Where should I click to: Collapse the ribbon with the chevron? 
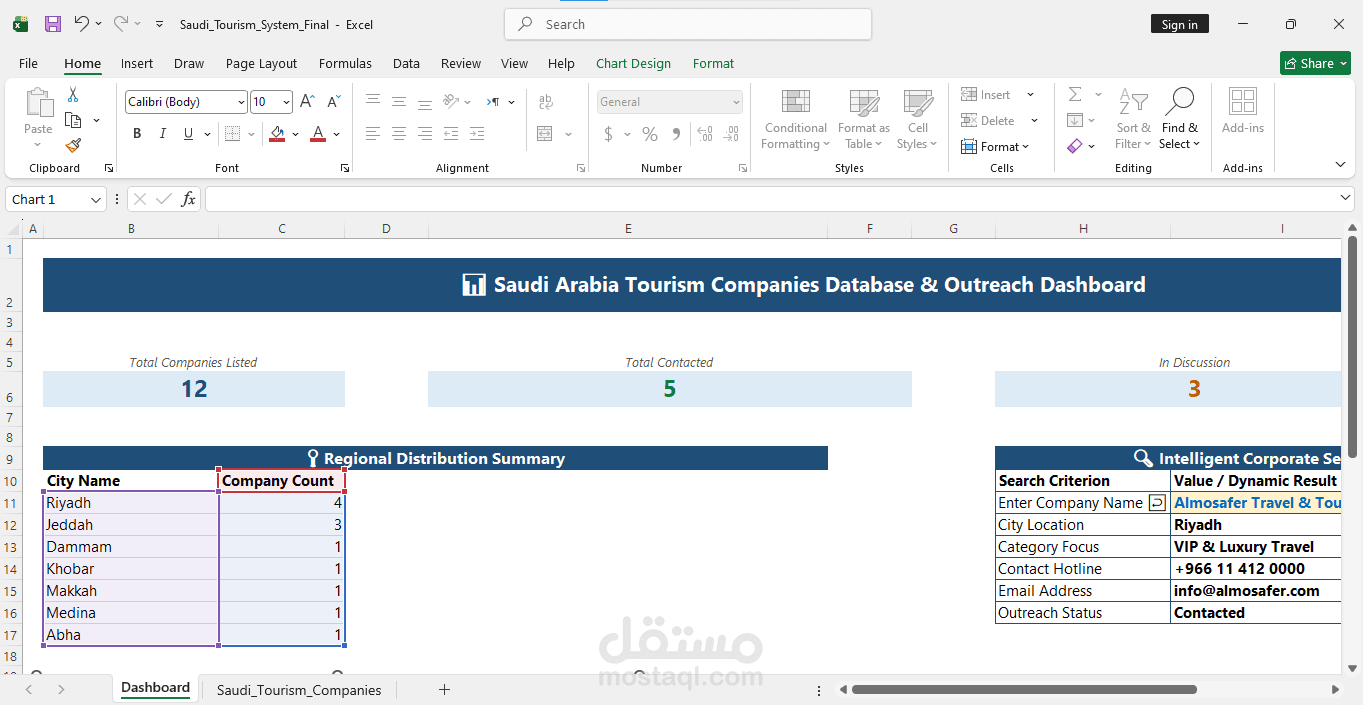tap(1340, 164)
